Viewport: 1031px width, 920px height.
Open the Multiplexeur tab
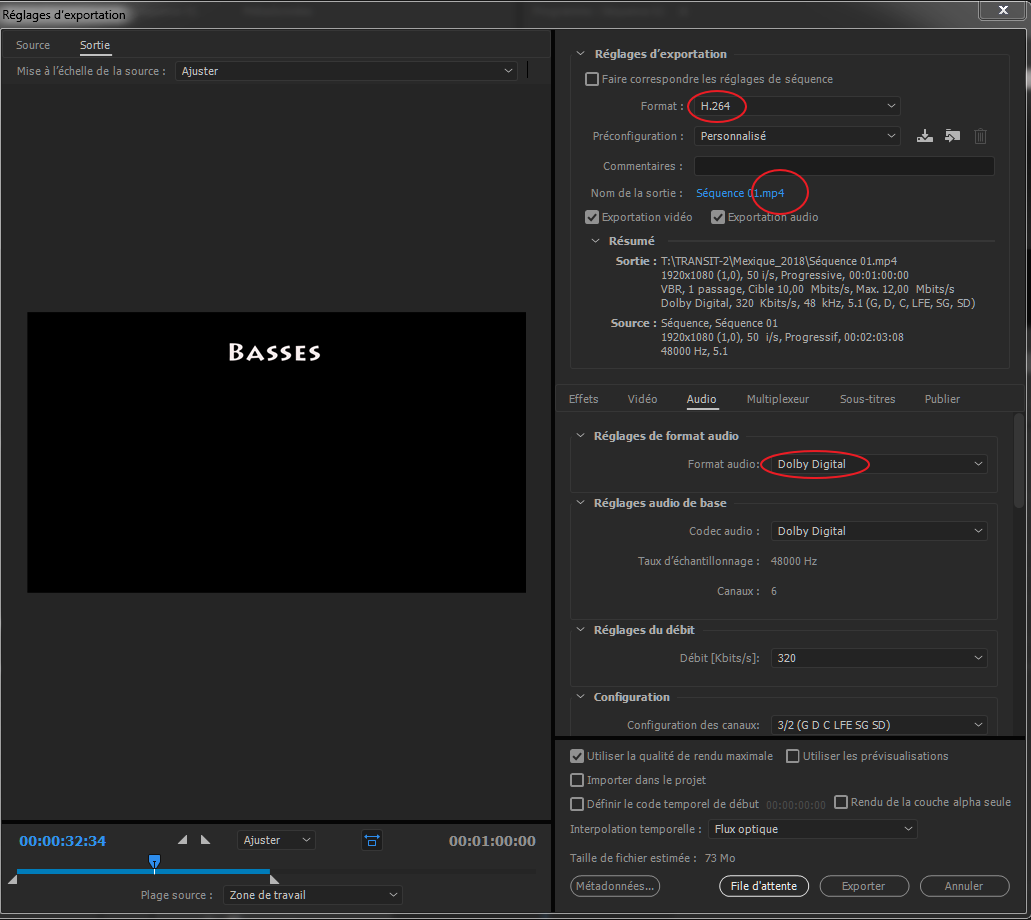point(777,399)
